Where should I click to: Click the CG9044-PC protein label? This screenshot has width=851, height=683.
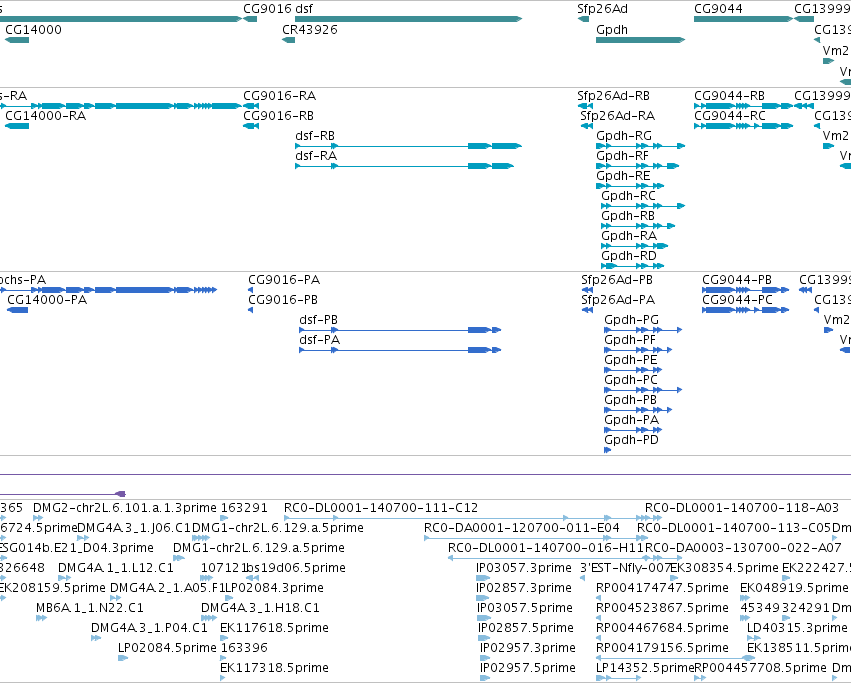[x=737, y=300]
